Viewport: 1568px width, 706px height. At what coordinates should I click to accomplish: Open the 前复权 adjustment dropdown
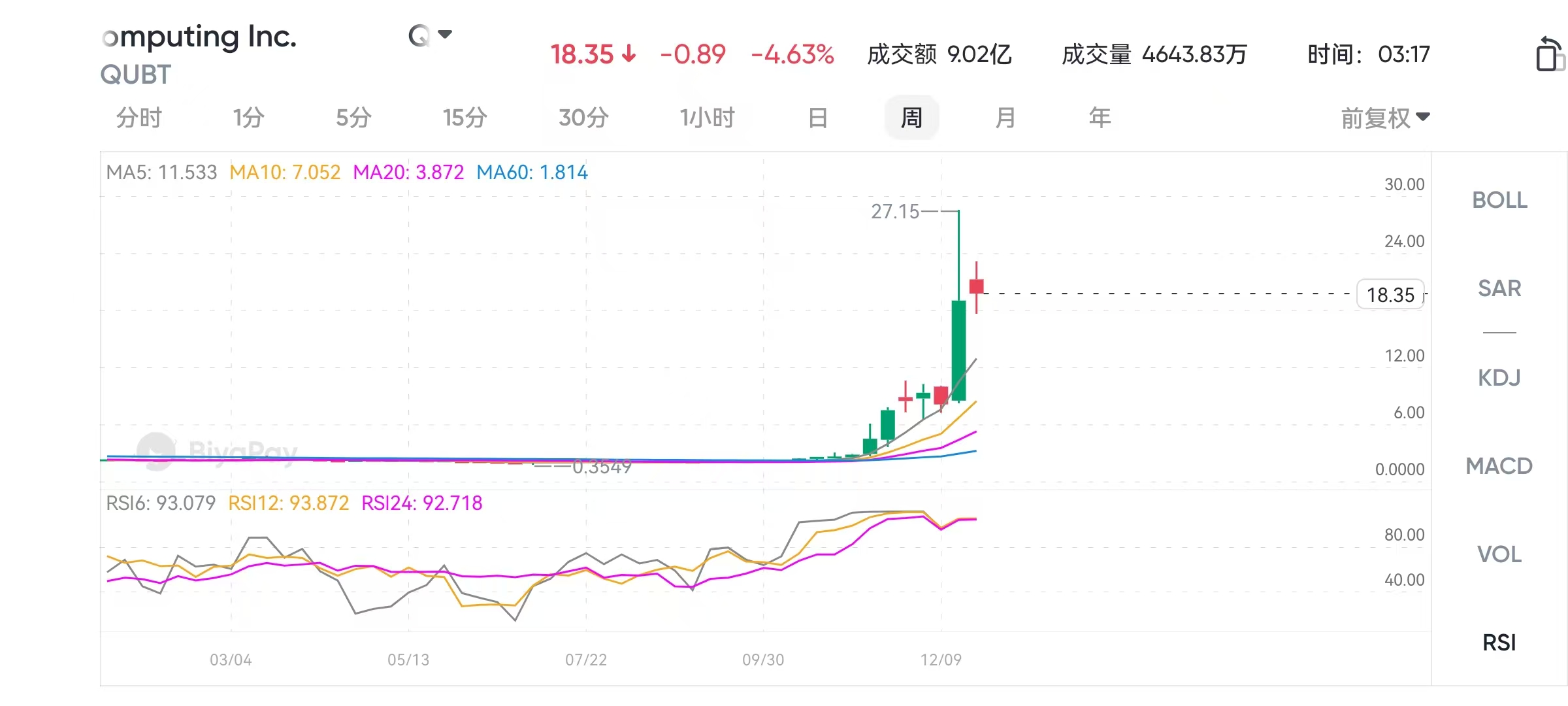[x=1385, y=118]
